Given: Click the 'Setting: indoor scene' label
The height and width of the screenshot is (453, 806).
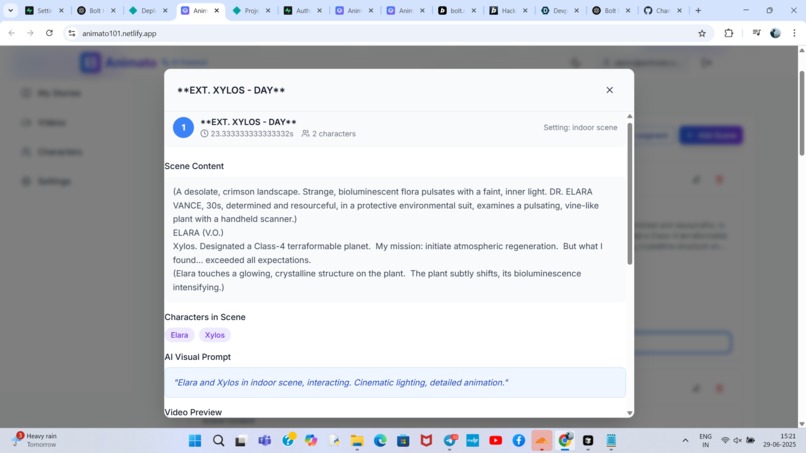Looking at the screenshot, I should pos(580,128).
